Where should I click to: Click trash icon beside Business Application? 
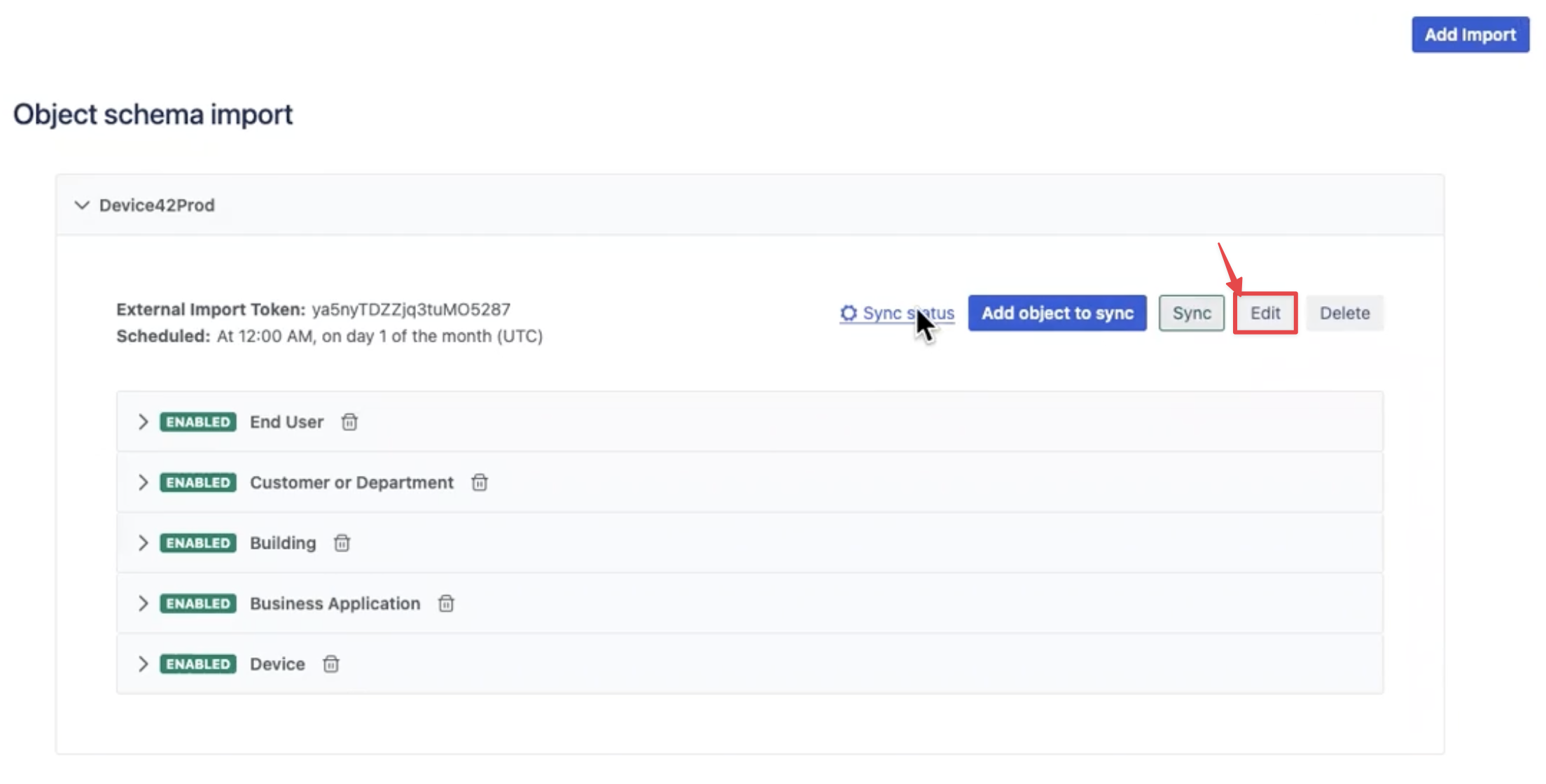[446, 603]
